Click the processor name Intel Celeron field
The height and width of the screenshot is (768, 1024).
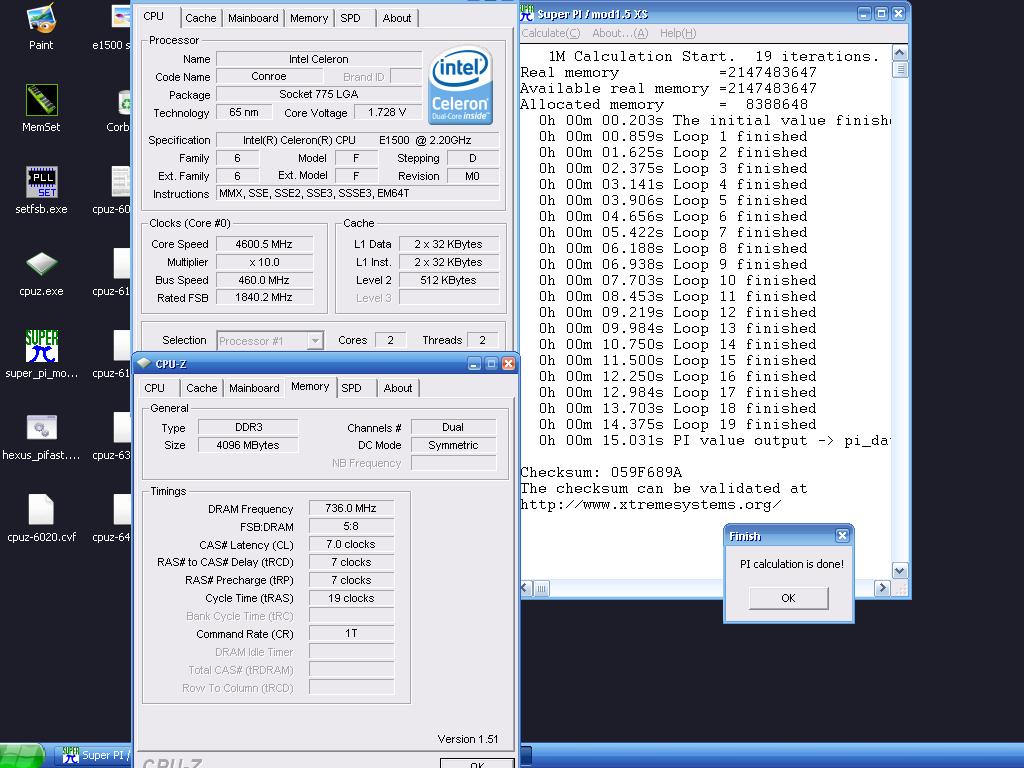point(319,59)
